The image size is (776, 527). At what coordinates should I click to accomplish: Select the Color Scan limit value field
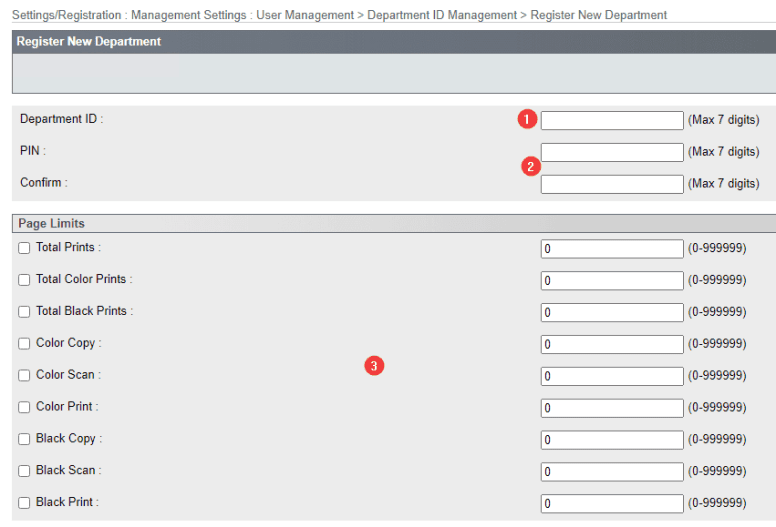612,376
